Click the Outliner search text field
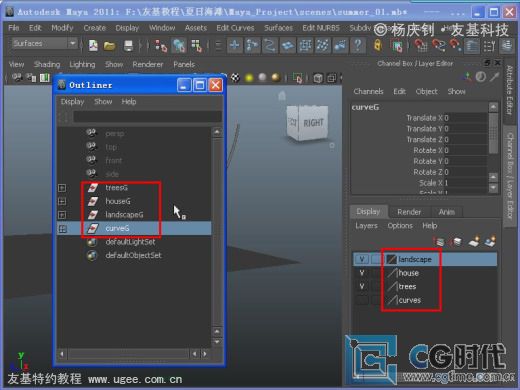The image size is (520, 390). 147,117
